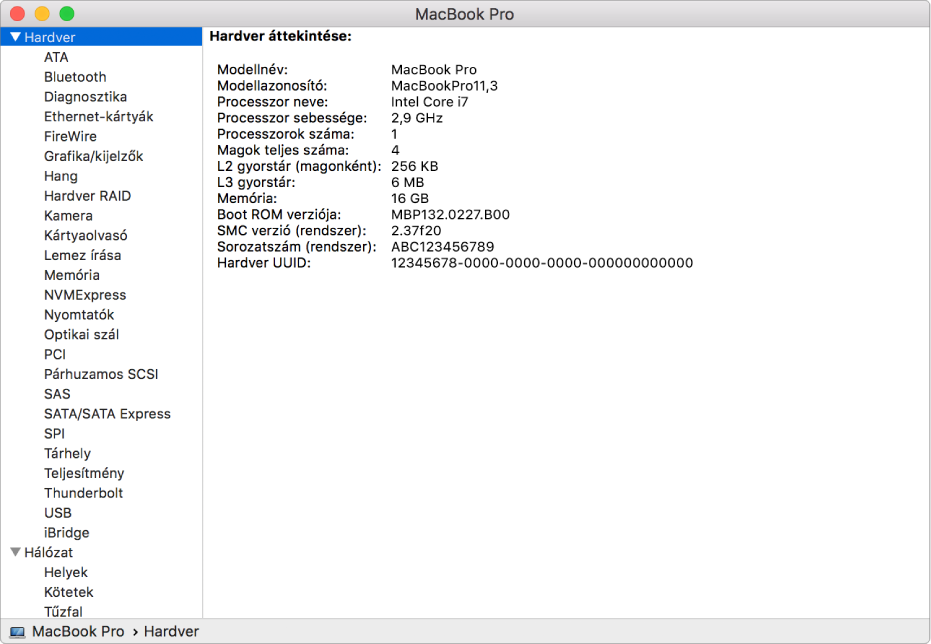Open iBridge sidebar item
931x644 pixels.
tap(66, 533)
